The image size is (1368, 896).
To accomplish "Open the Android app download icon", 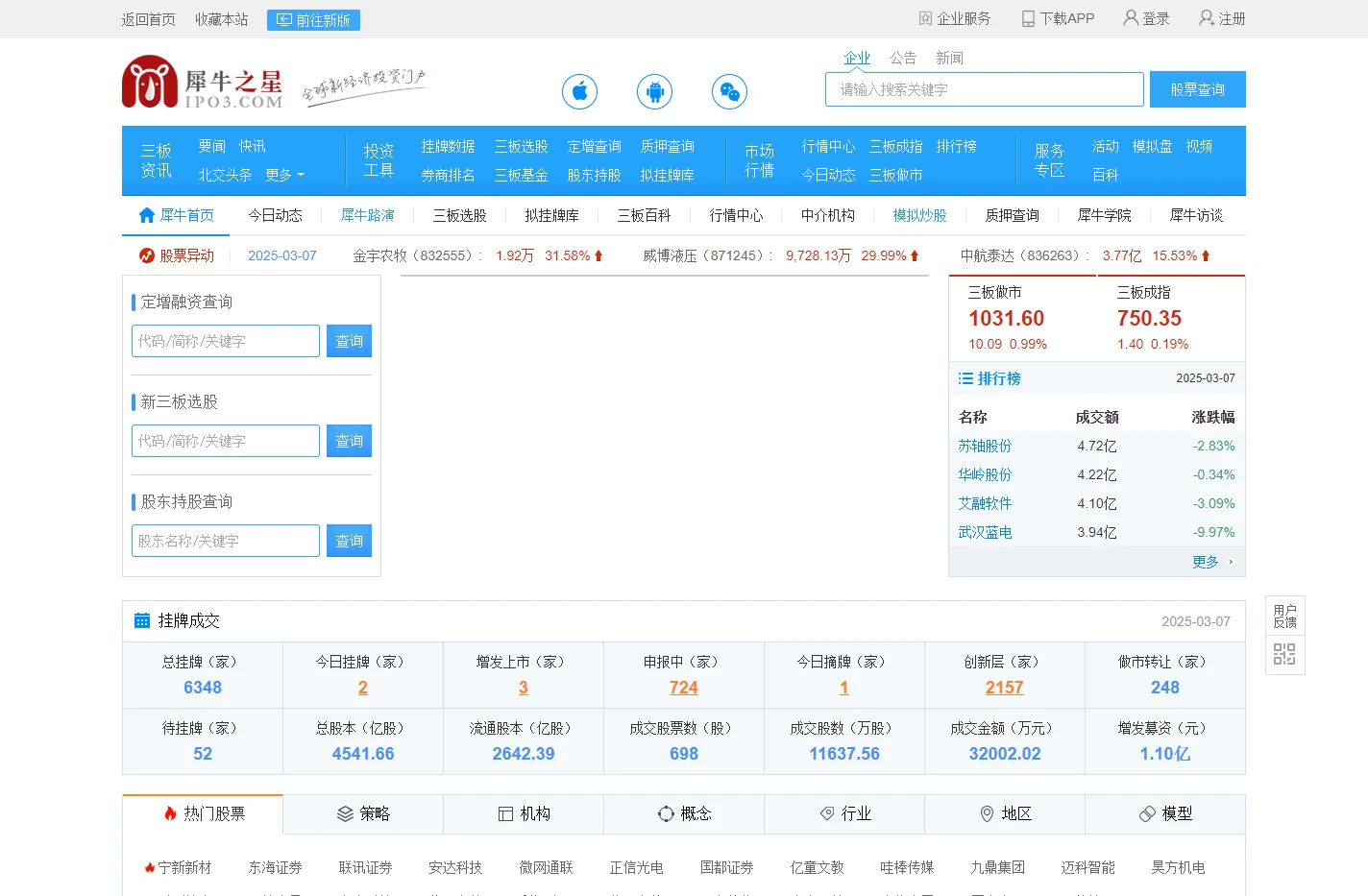I will [654, 91].
